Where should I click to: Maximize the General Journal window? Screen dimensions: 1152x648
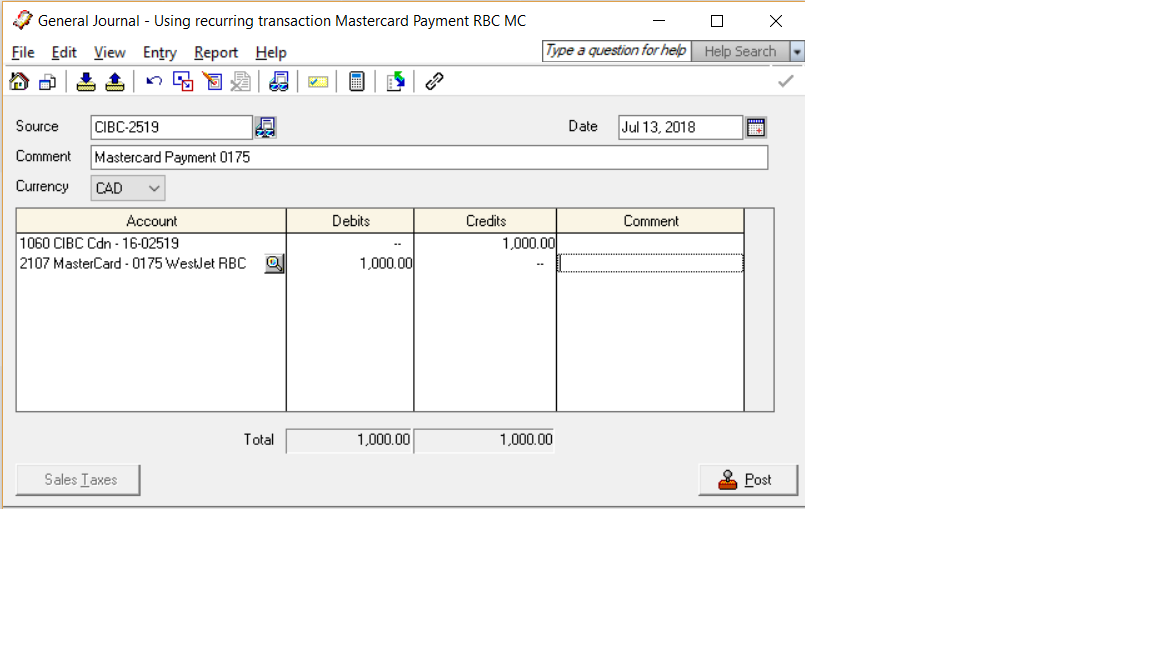click(x=717, y=21)
